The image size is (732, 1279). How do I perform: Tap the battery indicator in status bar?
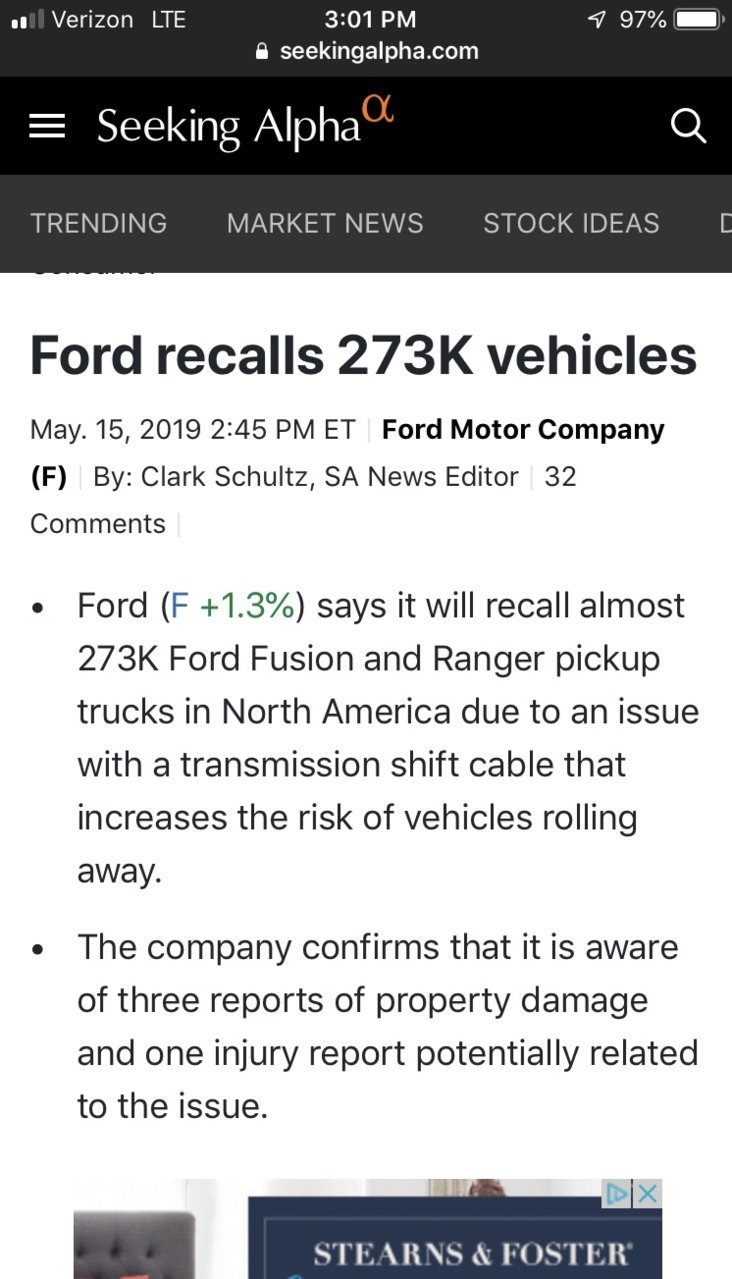(x=698, y=19)
